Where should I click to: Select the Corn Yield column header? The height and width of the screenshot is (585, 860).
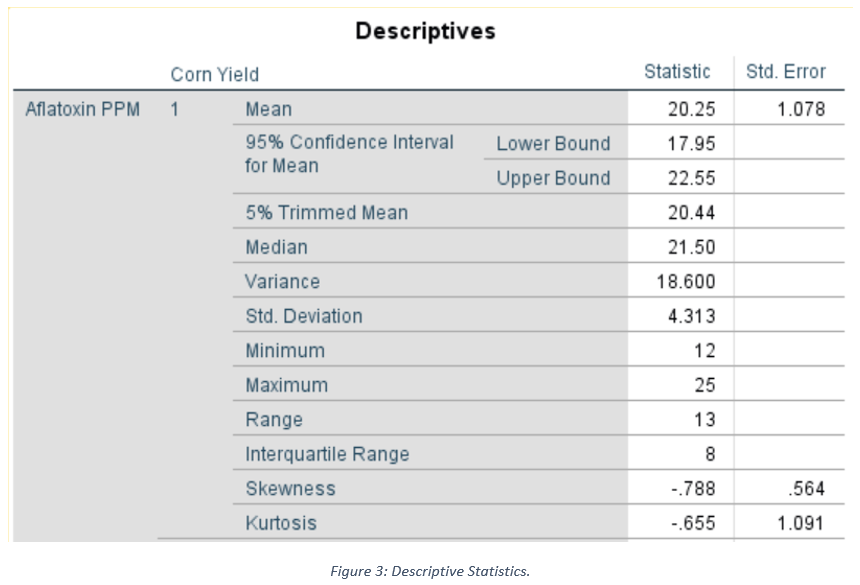pyautogui.click(x=214, y=74)
